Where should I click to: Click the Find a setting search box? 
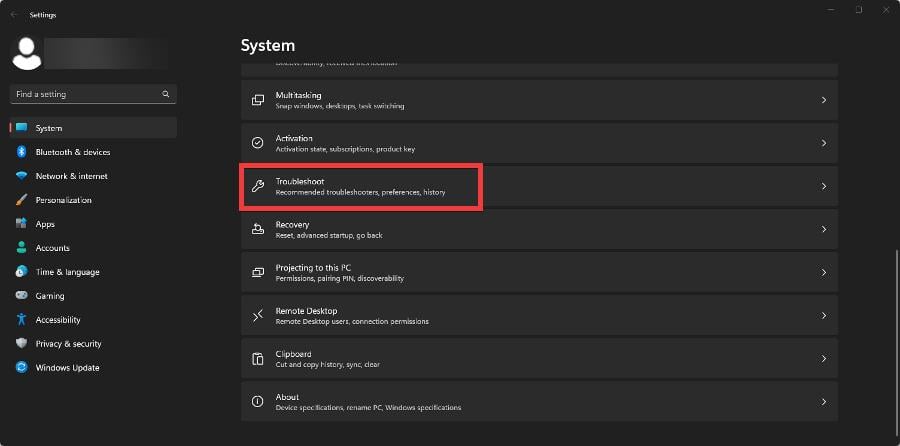click(x=85, y=94)
